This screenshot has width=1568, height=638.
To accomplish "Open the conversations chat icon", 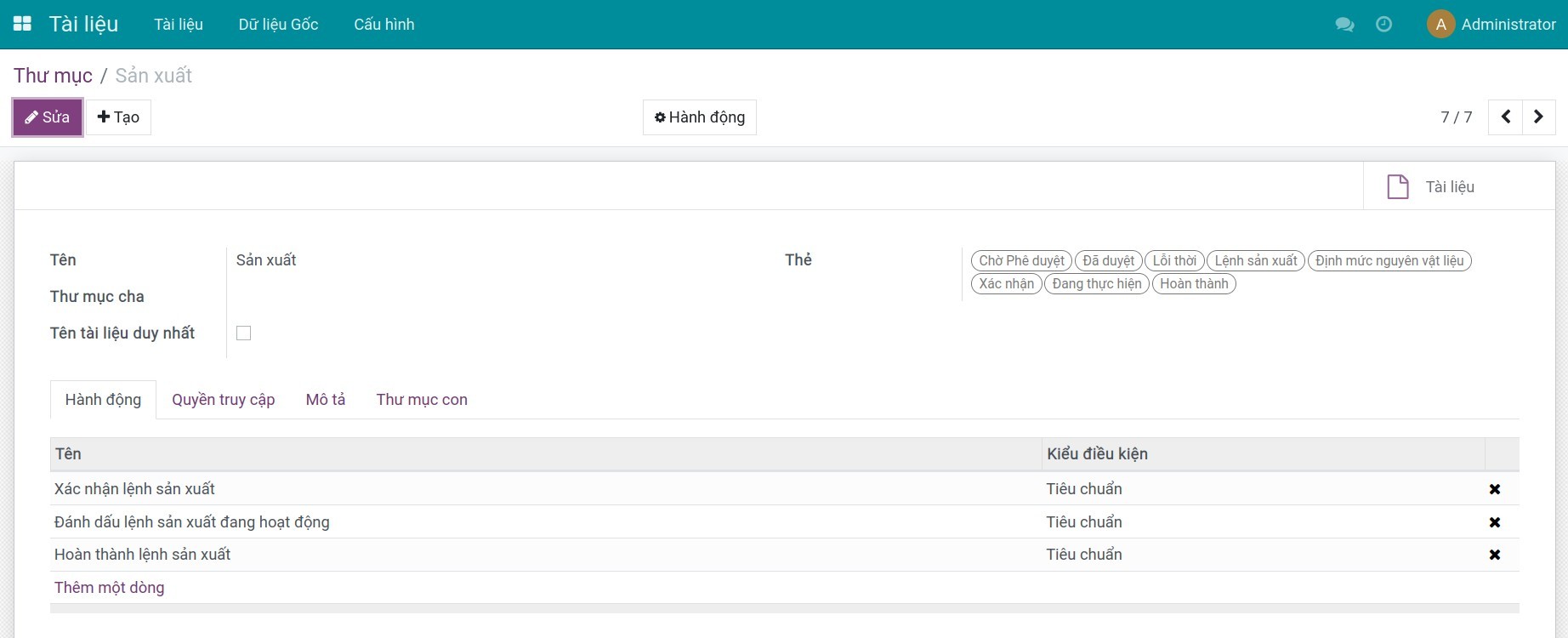I will point(1344,25).
